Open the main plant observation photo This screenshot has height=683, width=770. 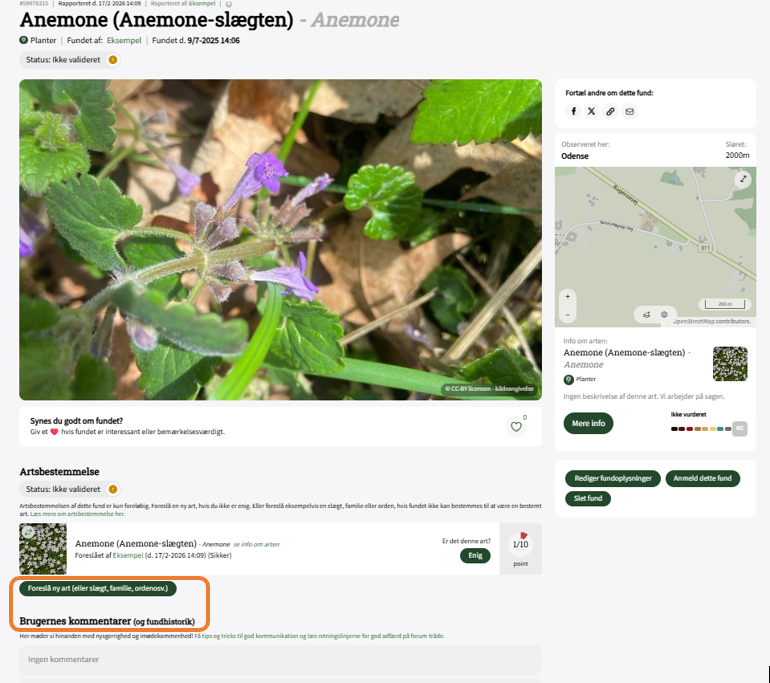pyautogui.click(x=280, y=240)
